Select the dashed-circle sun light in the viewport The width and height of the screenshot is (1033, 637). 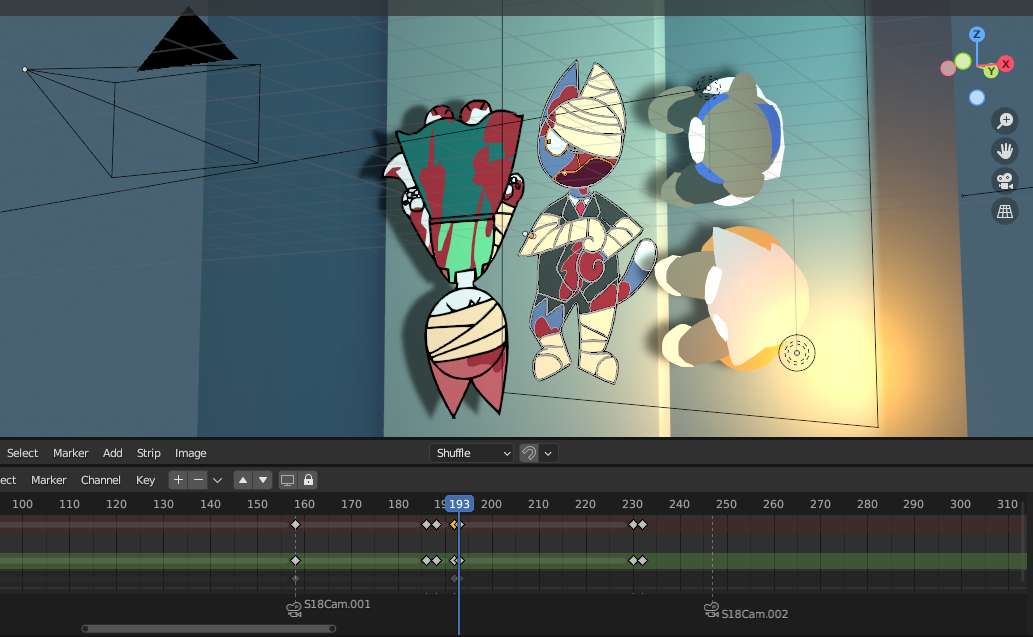(x=796, y=353)
